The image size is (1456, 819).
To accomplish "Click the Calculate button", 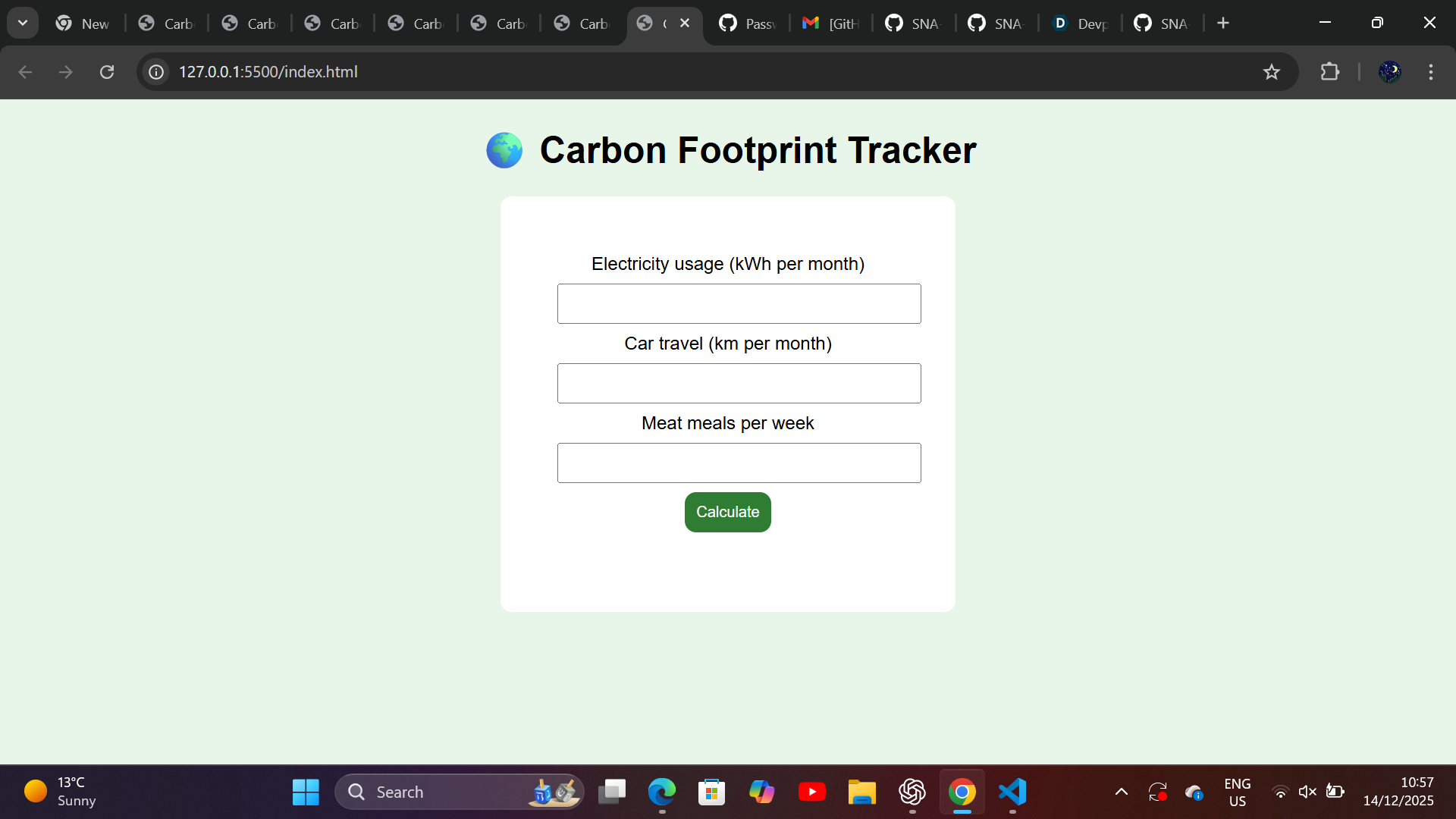I will (x=727, y=512).
